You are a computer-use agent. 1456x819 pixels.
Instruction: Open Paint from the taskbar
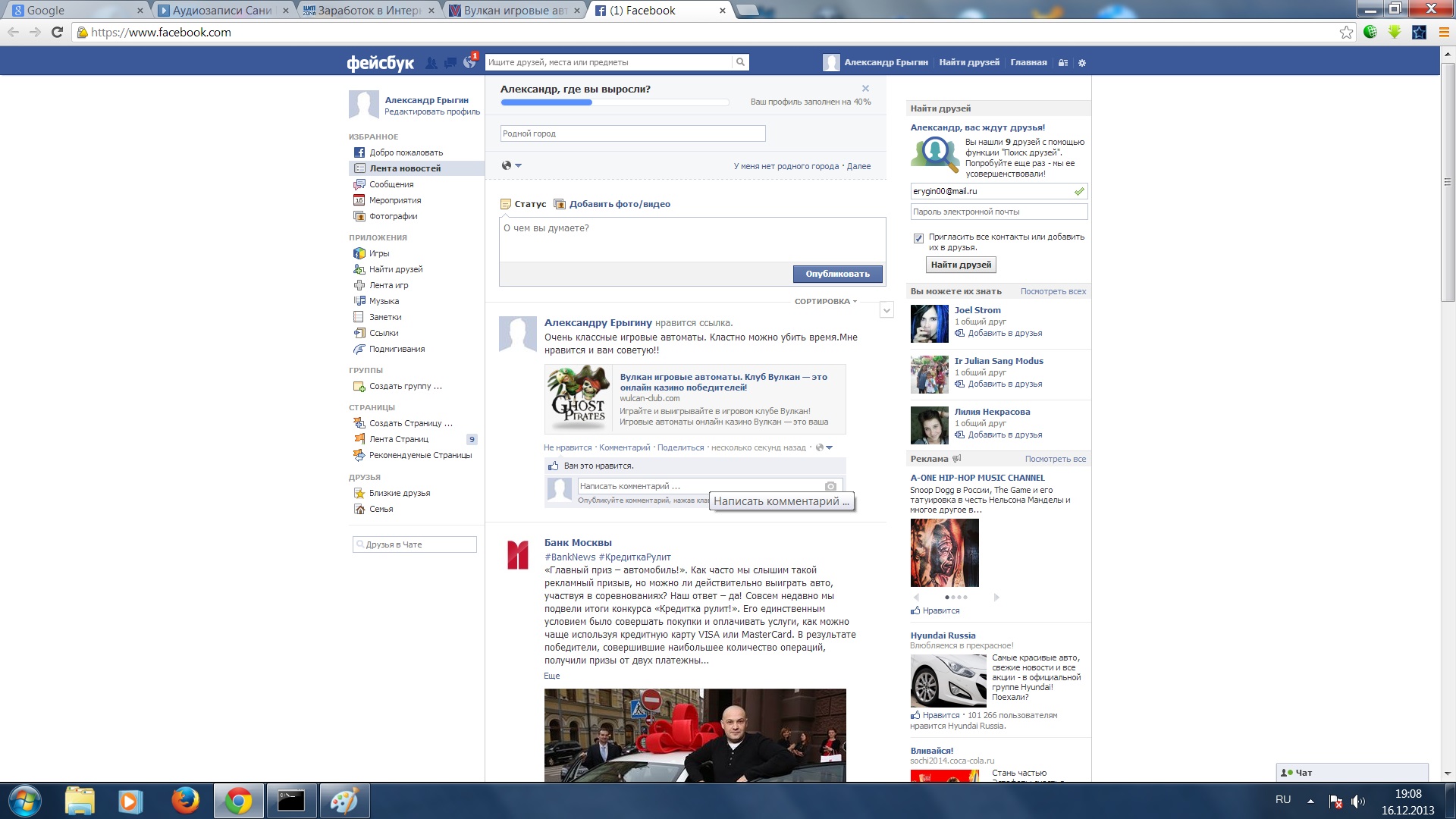tap(344, 801)
